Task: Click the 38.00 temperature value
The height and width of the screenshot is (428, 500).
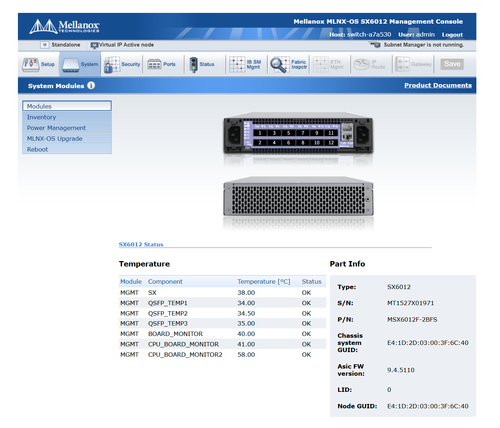Action: point(246,292)
